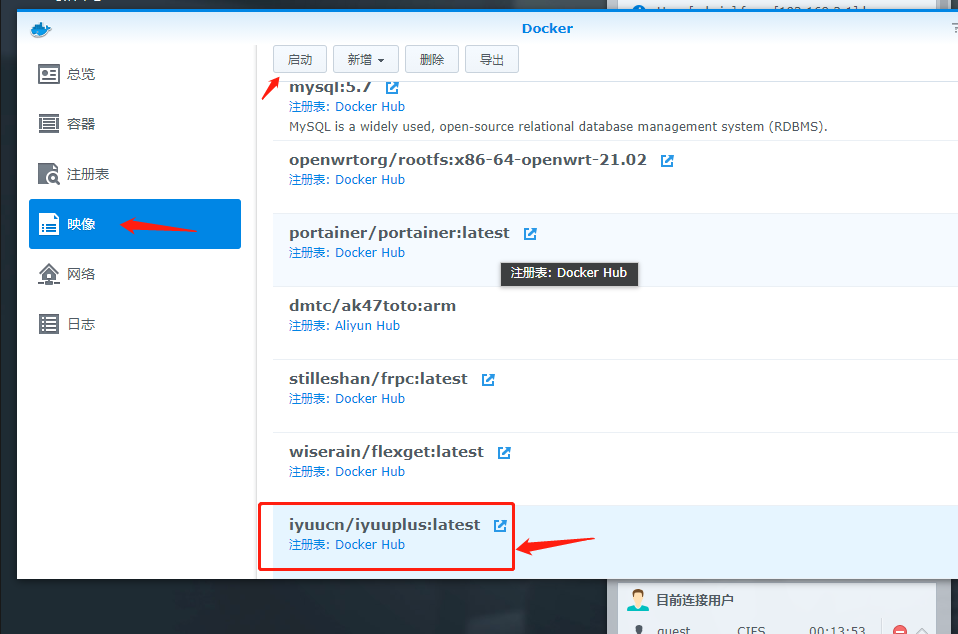Open the 日志 log icon
This screenshot has height=634, width=958.
coord(49,324)
